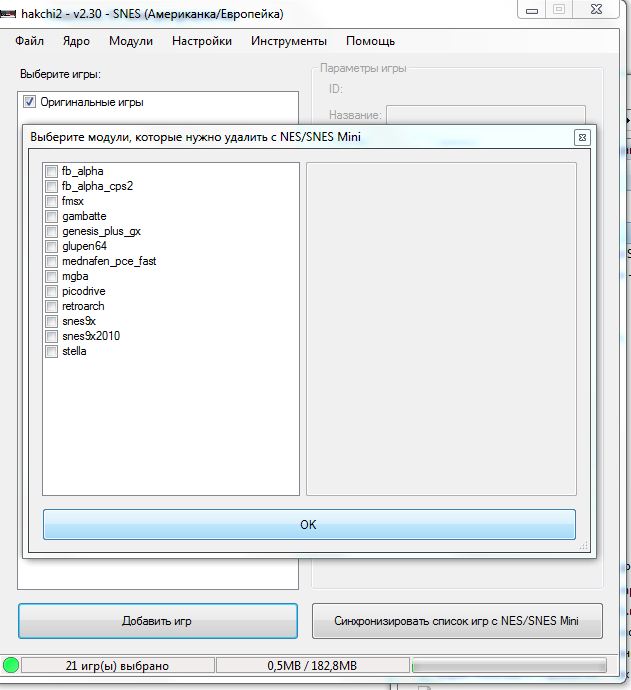Uncheck Оригинальные игры checkbox
This screenshot has width=631, height=690.
click(29, 102)
